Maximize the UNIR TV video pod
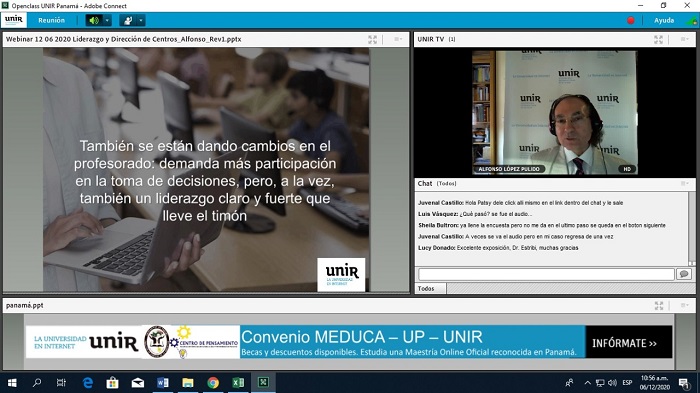The image size is (700, 393). pyautogui.click(x=658, y=39)
